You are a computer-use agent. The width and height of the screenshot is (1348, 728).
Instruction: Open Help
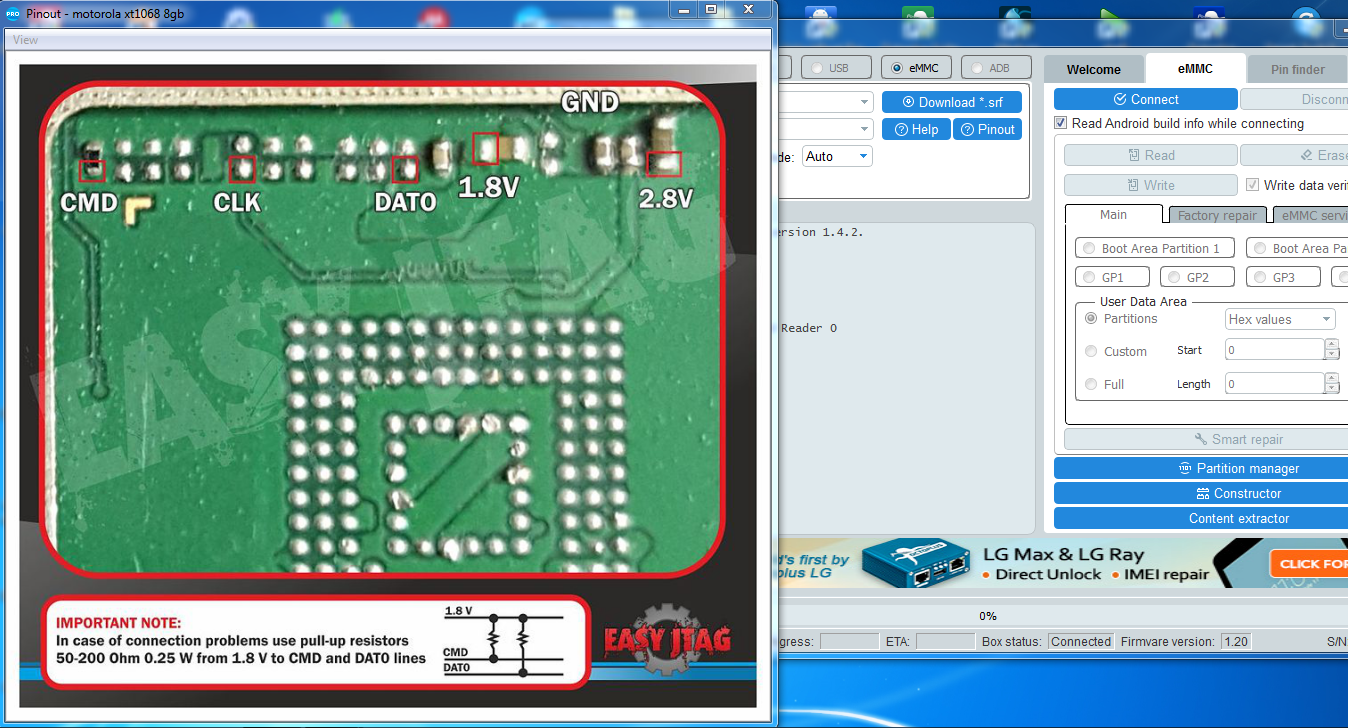[916, 129]
